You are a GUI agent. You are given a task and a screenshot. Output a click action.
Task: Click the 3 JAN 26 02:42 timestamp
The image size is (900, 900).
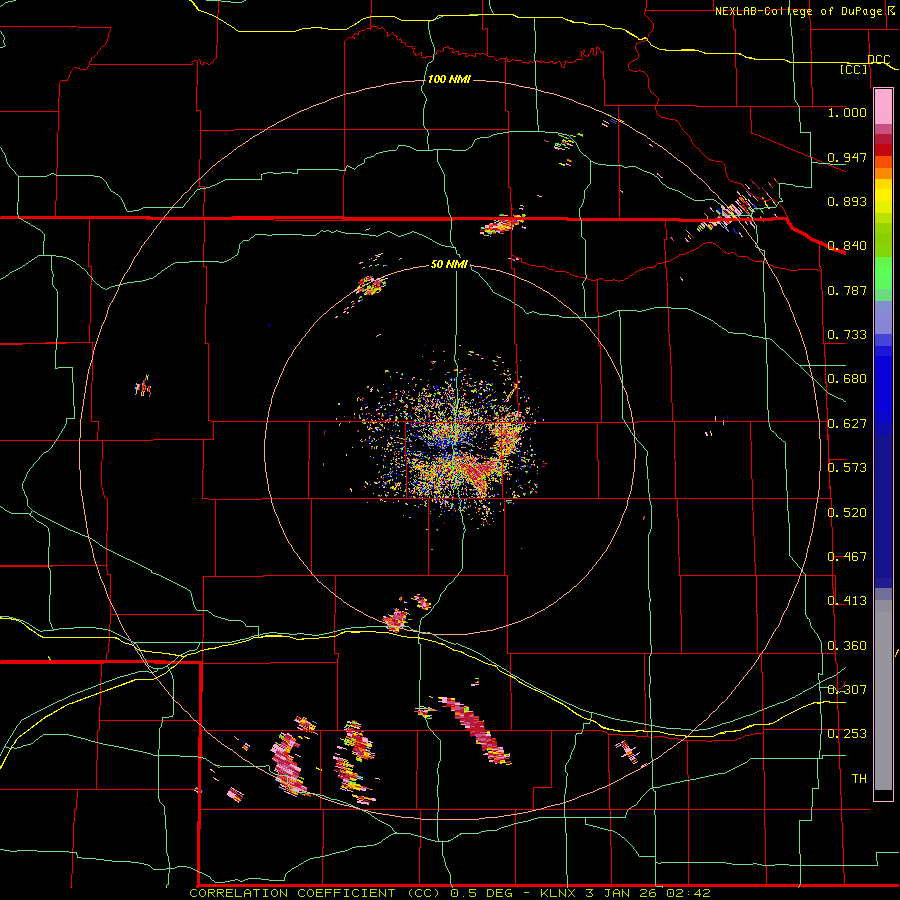pyautogui.click(x=648, y=893)
